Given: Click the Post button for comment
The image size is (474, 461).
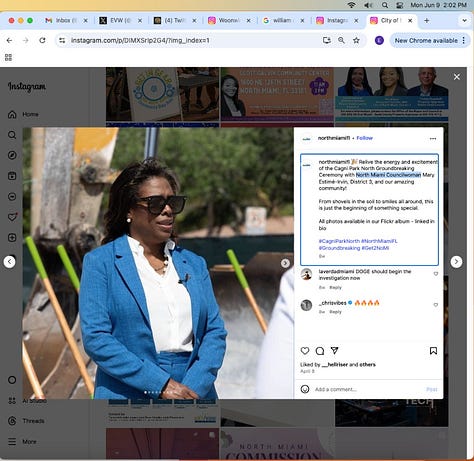Looking at the screenshot, I should pos(432,389).
